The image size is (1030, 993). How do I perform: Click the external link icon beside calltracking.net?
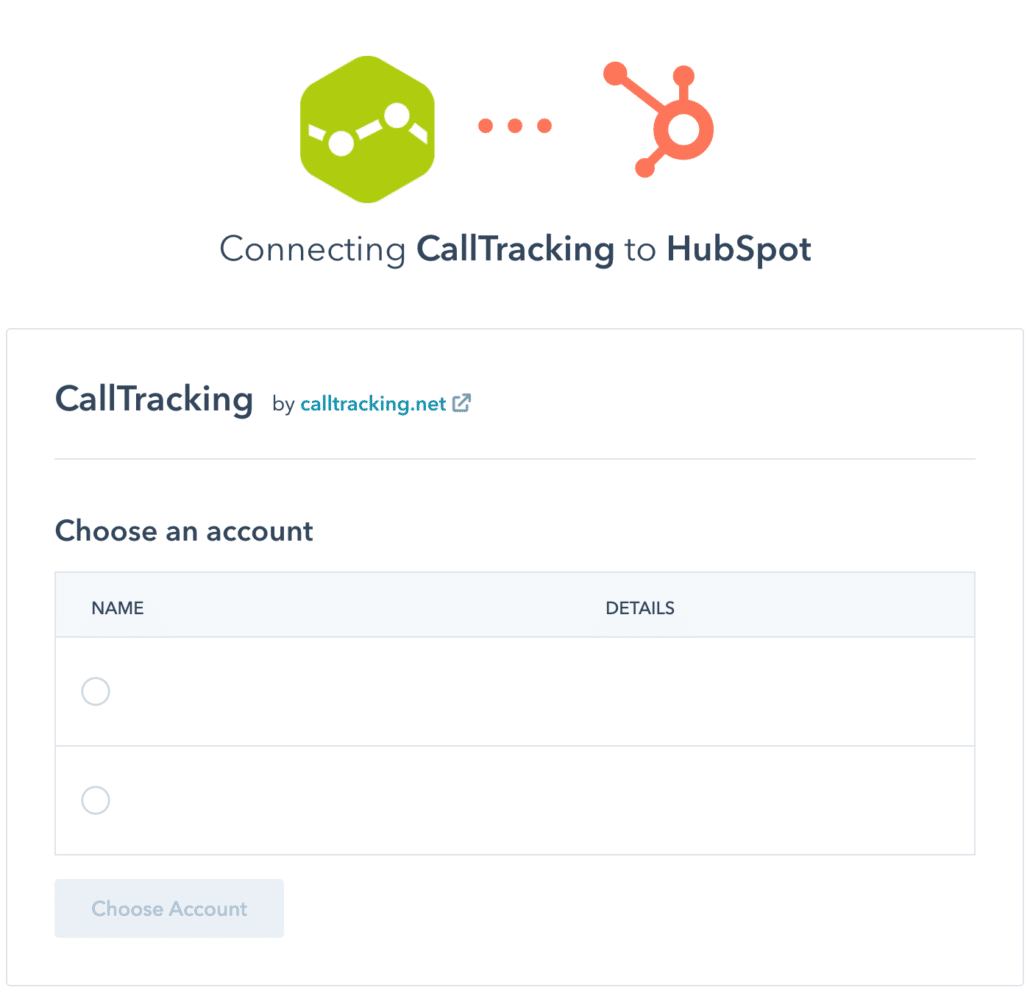pyautogui.click(x=462, y=403)
